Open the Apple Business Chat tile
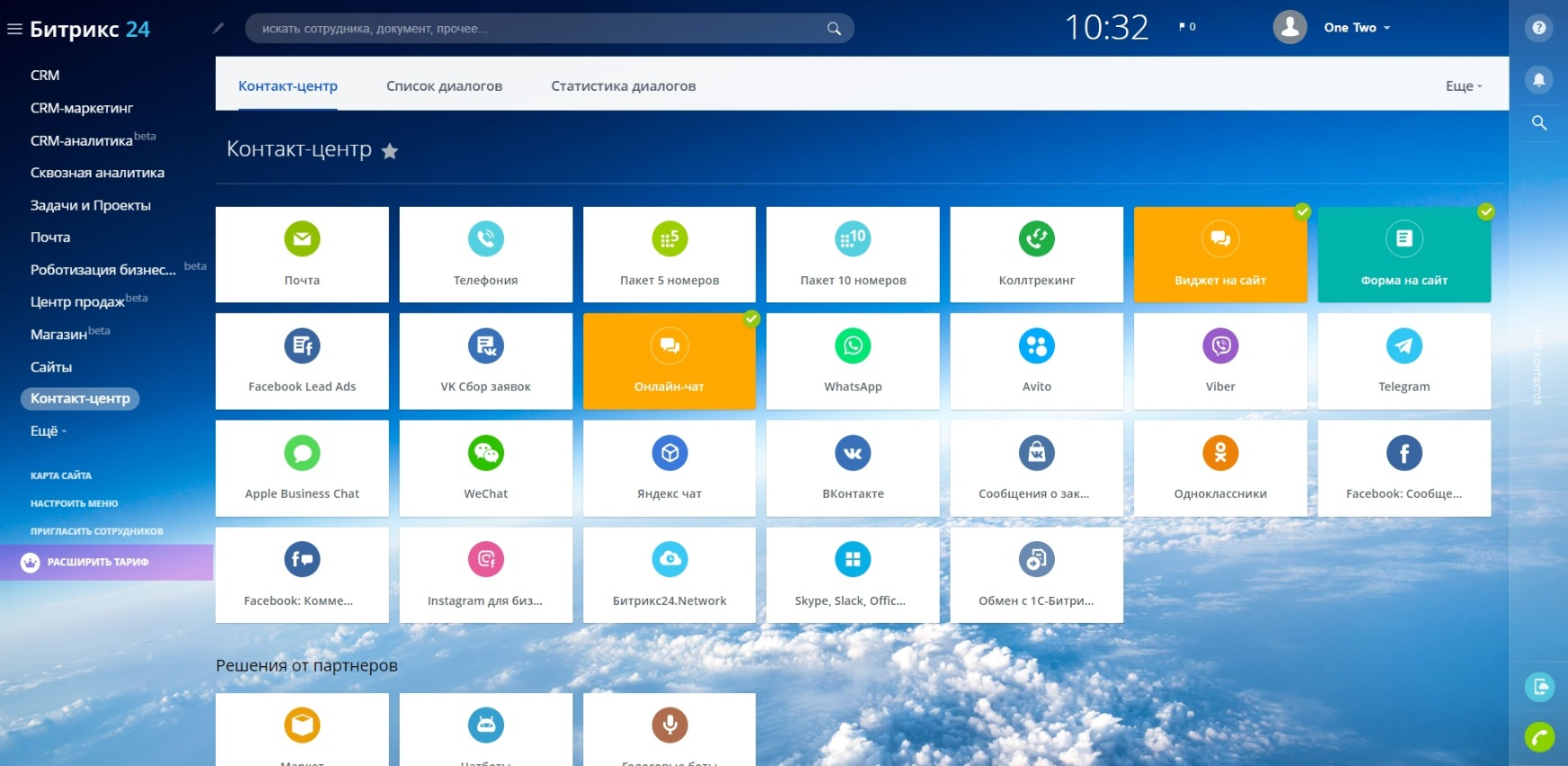 (x=302, y=468)
